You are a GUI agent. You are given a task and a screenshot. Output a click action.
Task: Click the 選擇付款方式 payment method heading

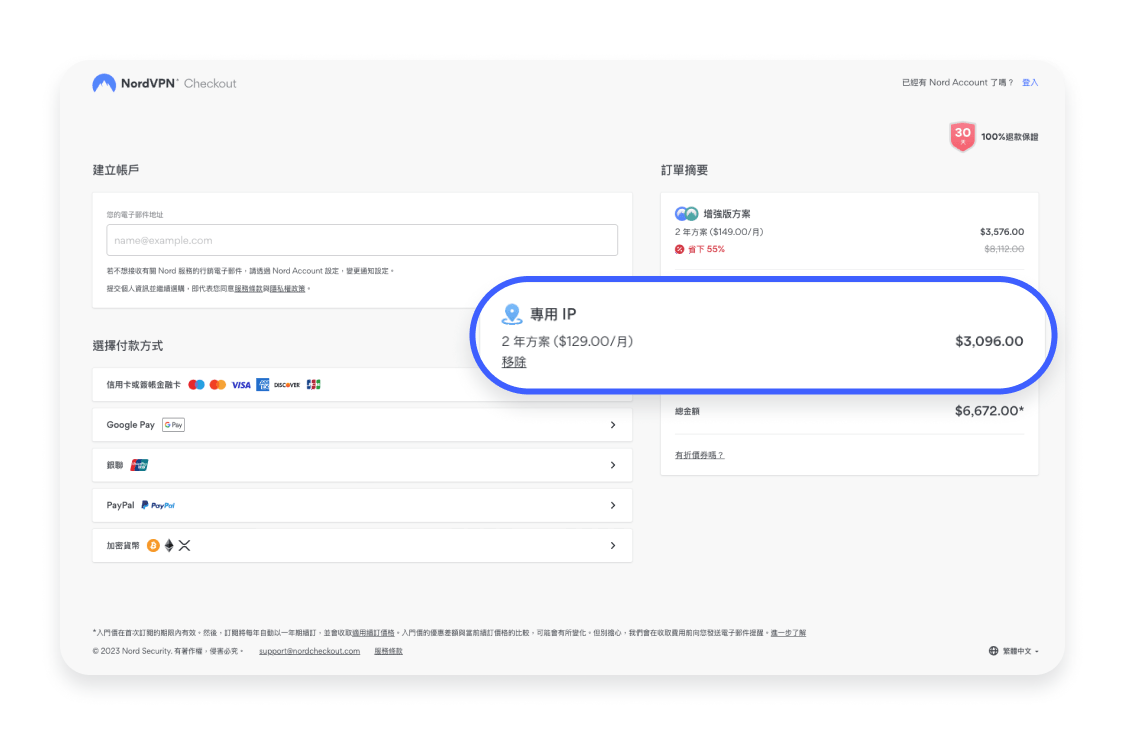coord(128,346)
